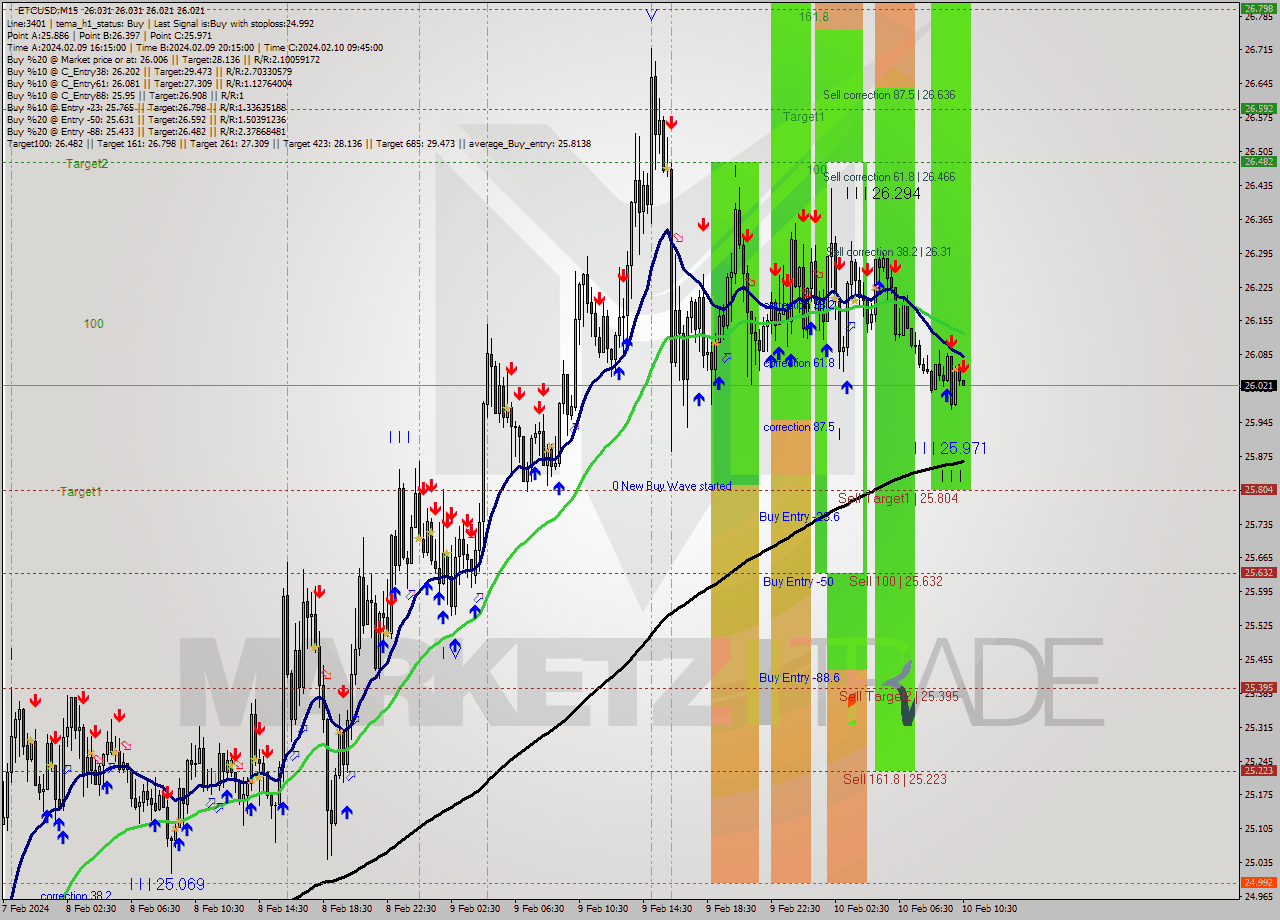This screenshot has width=1280, height=920.
Task: Click the 'Buy Entry -23.6' label
Action: pyautogui.click(x=799, y=517)
